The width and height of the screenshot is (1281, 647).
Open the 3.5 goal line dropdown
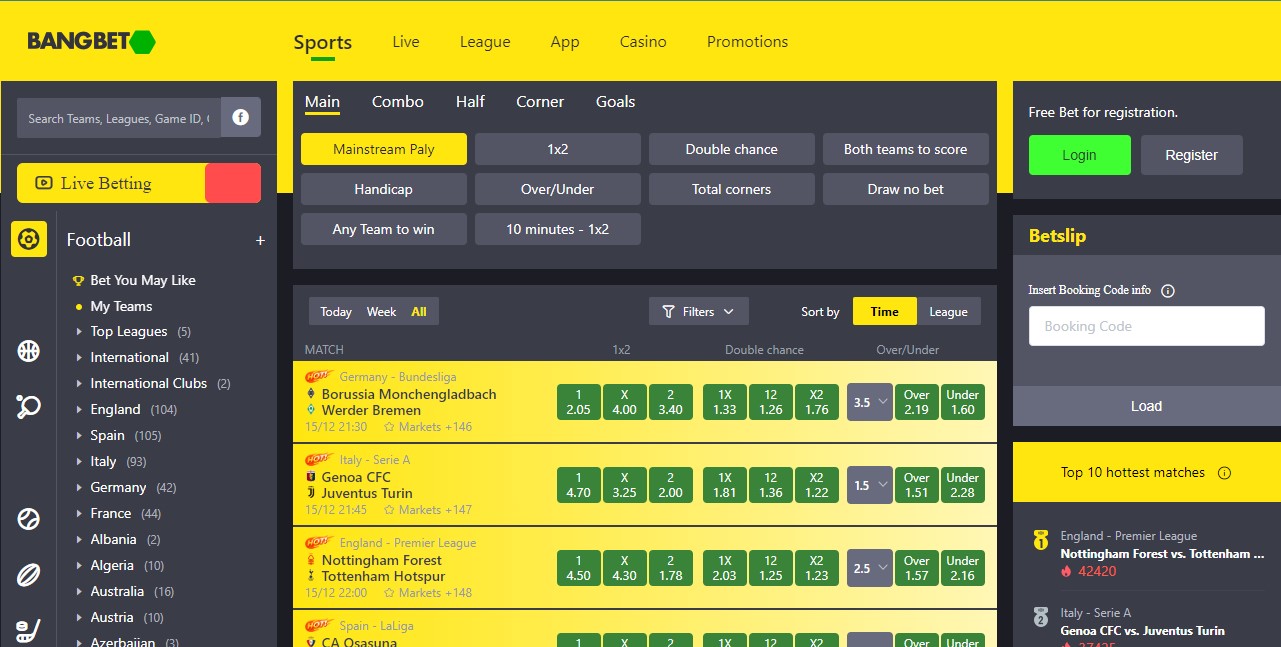pos(869,402)
